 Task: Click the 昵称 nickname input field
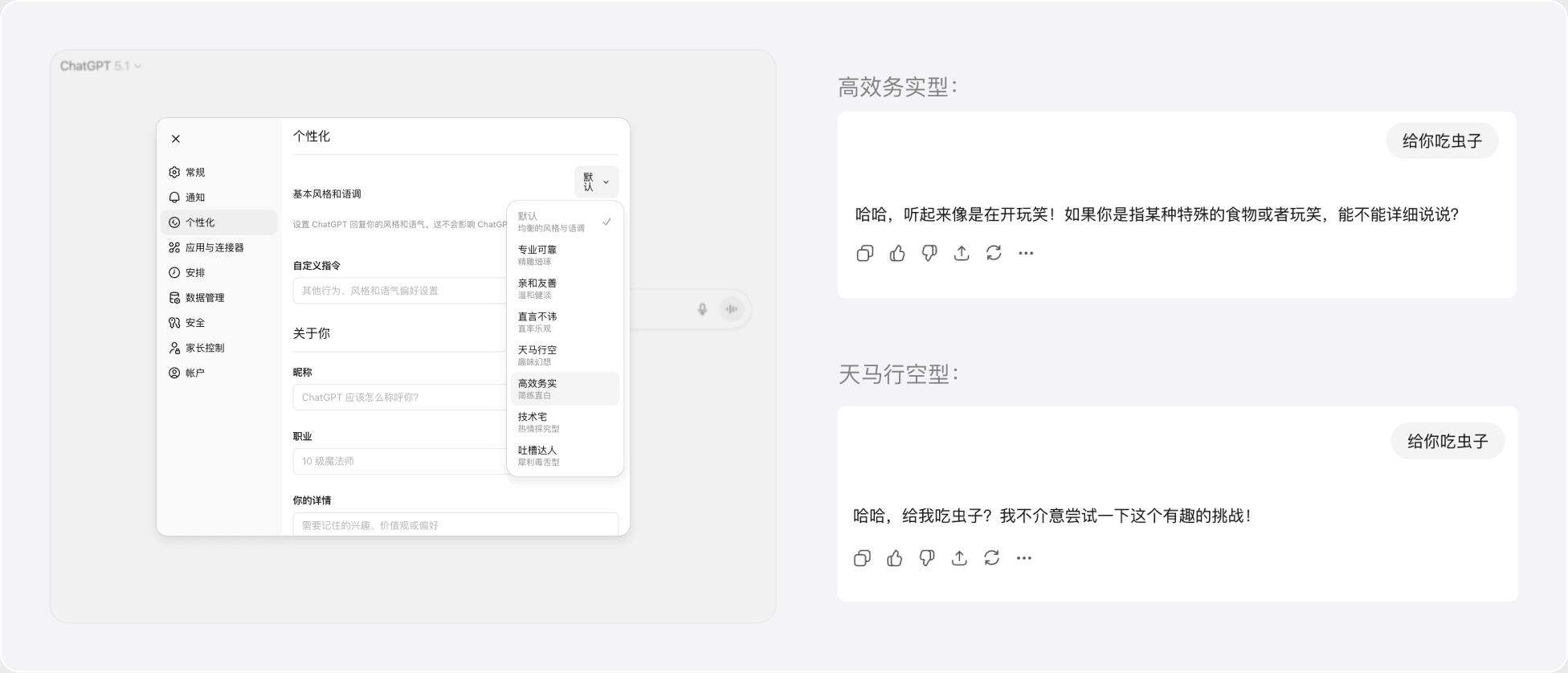(x=400, y=397)
